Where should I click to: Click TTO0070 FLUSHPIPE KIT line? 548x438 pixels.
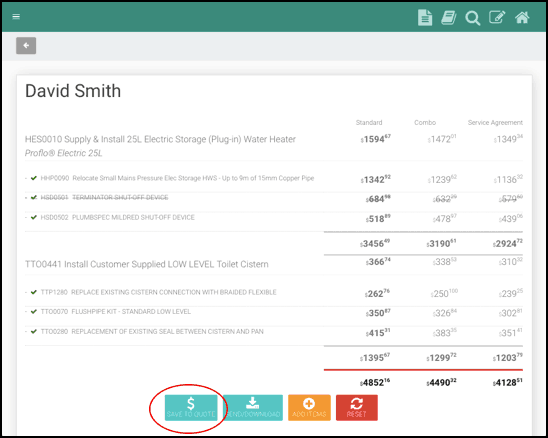pos(116,311)
